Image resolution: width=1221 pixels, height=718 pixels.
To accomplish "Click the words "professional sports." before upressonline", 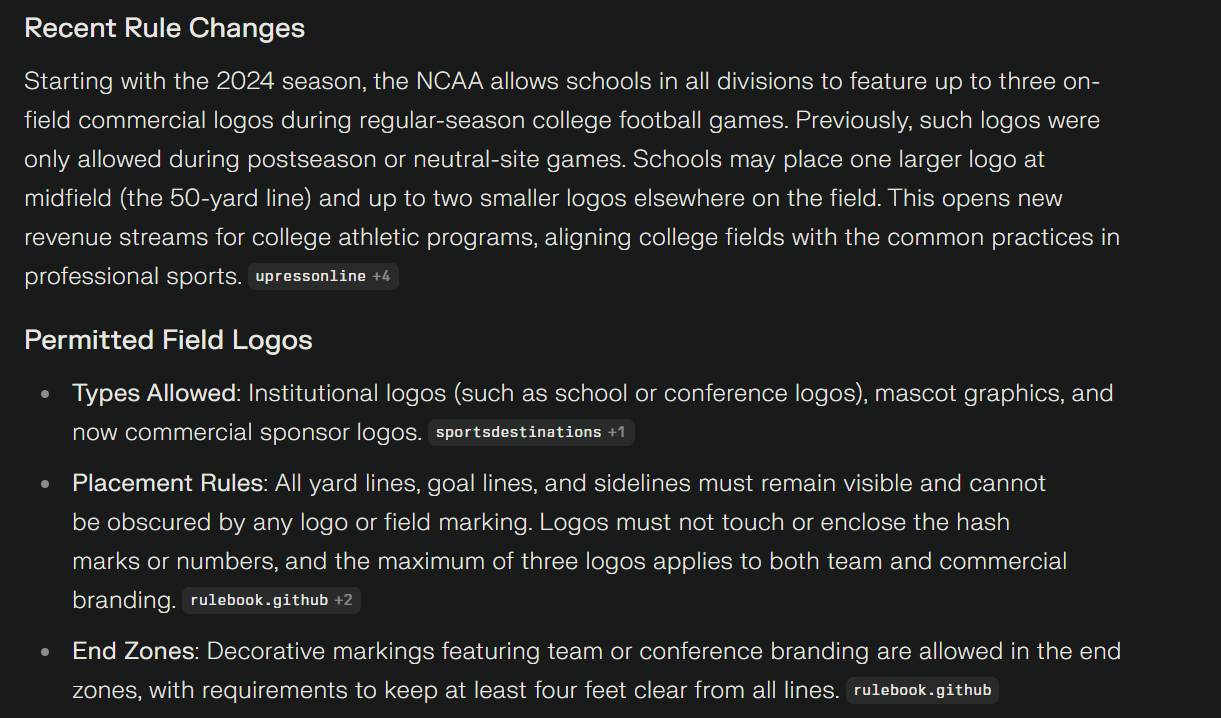I will pos(133,276).
